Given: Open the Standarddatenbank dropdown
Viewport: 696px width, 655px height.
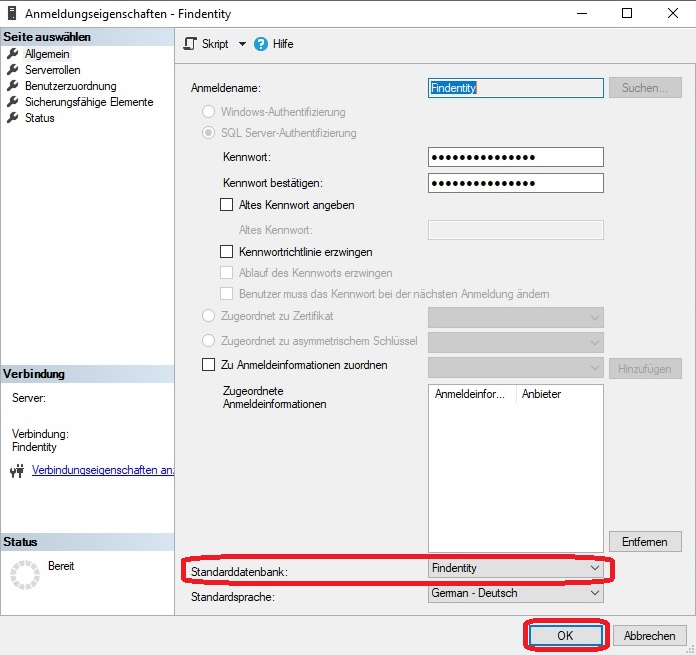Looking at the screenshot, I should (516, 568).
